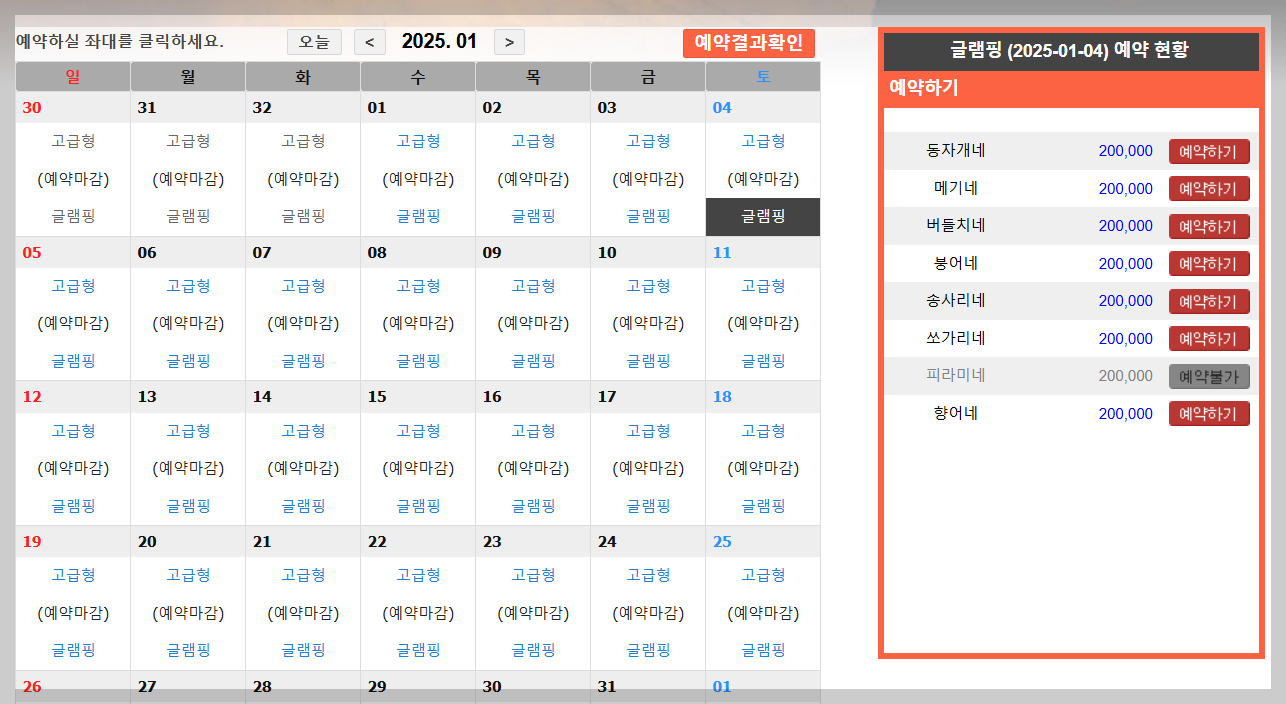Reserve the 버들치네 glamping site
The height and width of the screenshot is (704, 1286).
pyautogui.click(x=1208, y=226)
